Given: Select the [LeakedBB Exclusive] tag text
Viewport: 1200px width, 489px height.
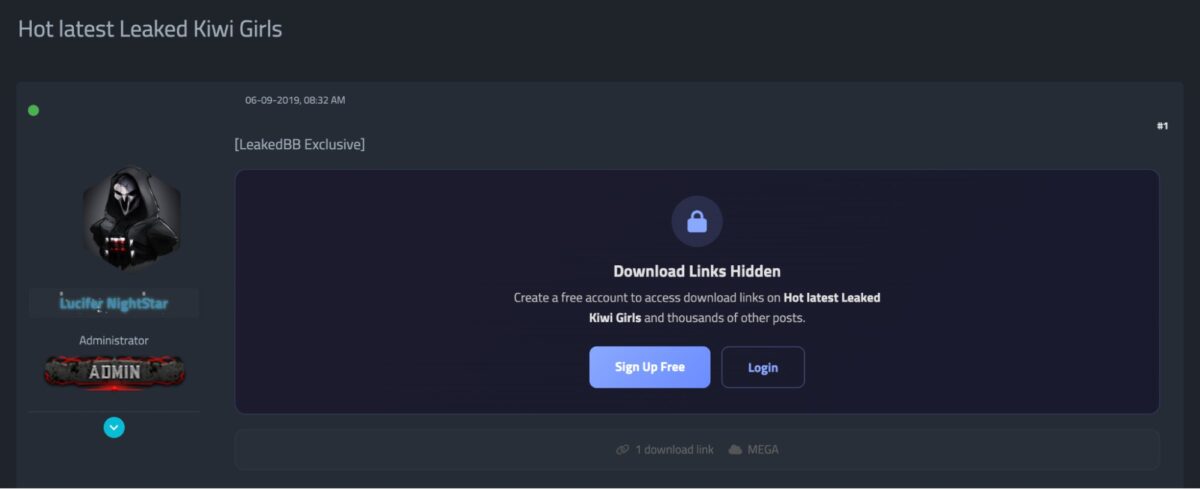Looking at the screenshot, I should [300, 145].
